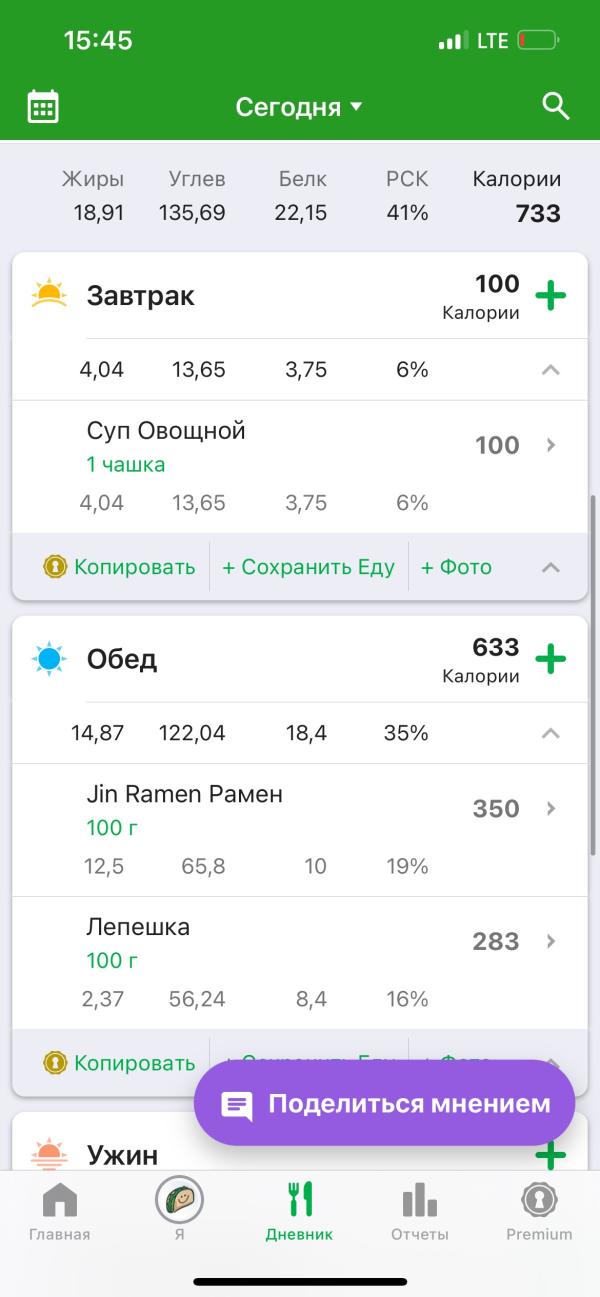Add food to Ужин with plus icon
The height and width of the screenshot is (1297, 600).
click(x=550, y=1156)
